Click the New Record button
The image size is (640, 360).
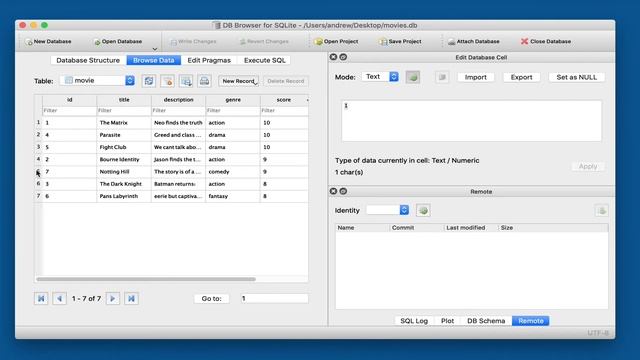[x=239, y=81]
